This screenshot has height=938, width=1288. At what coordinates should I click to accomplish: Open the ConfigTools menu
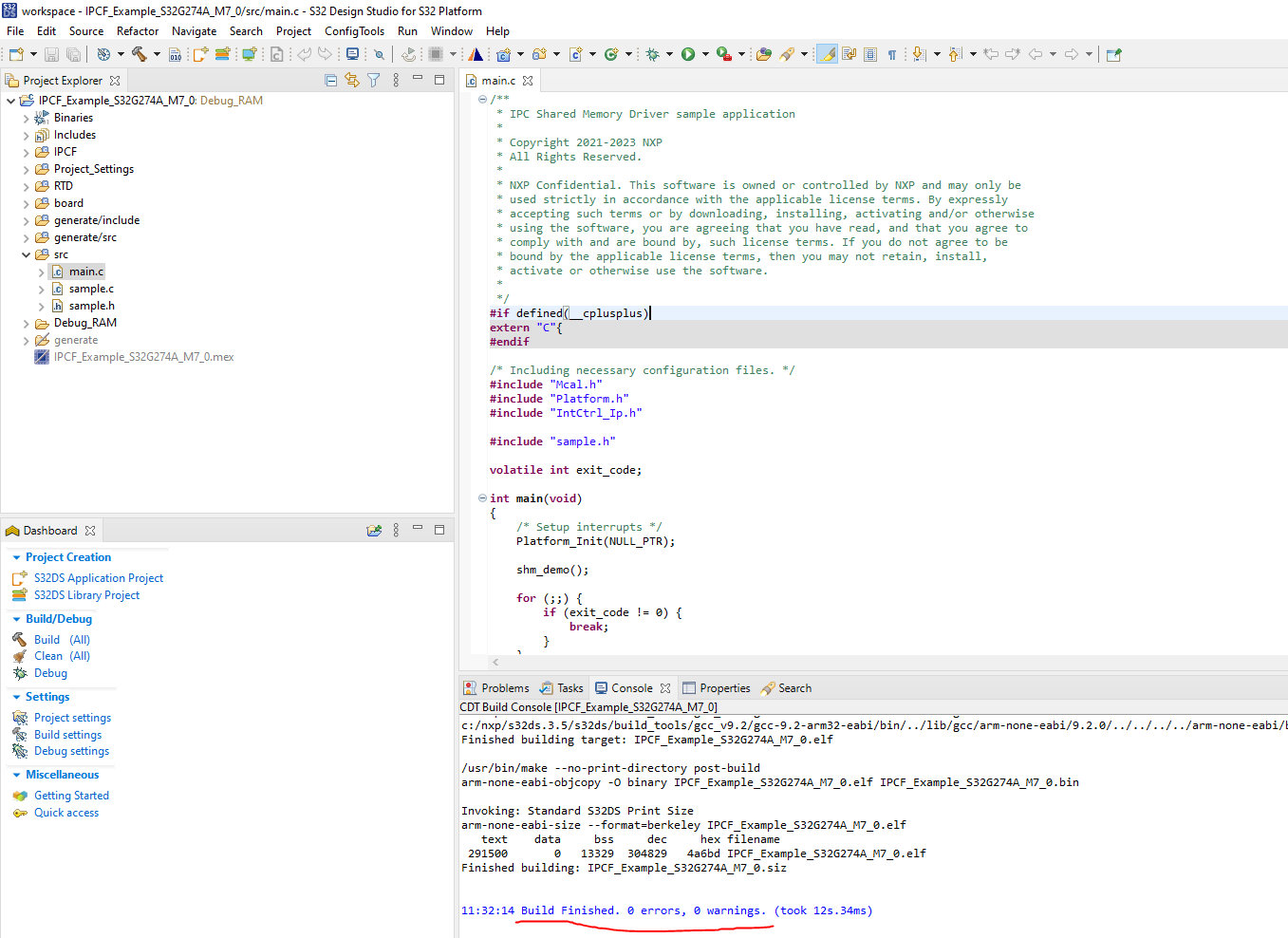pos(354,30)
